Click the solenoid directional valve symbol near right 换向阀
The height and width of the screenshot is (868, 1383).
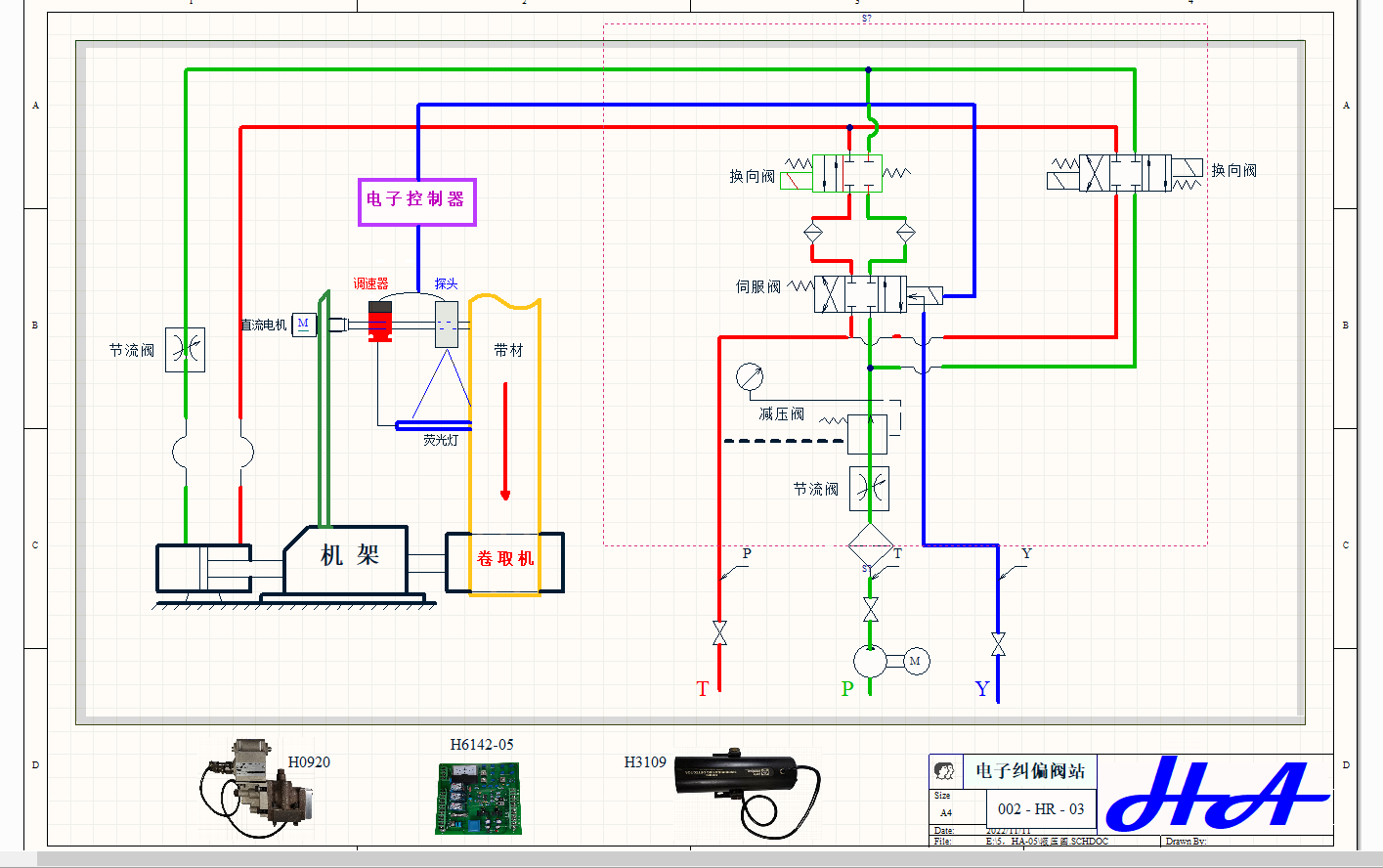click(1125, 173)
